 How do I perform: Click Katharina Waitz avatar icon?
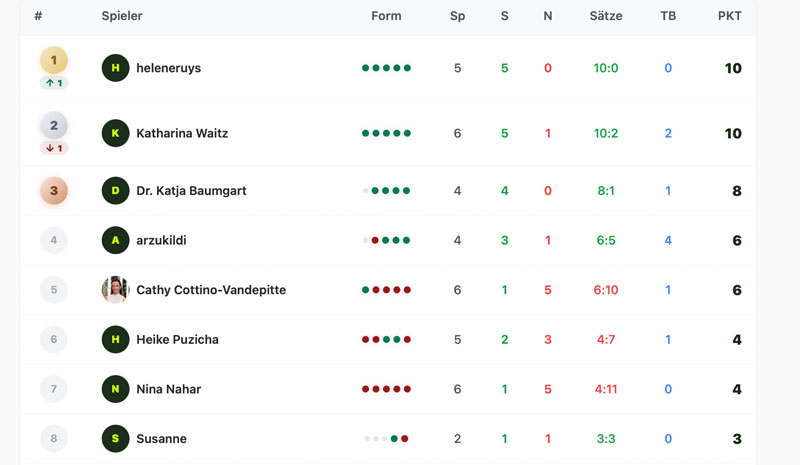tap(115, 133)
